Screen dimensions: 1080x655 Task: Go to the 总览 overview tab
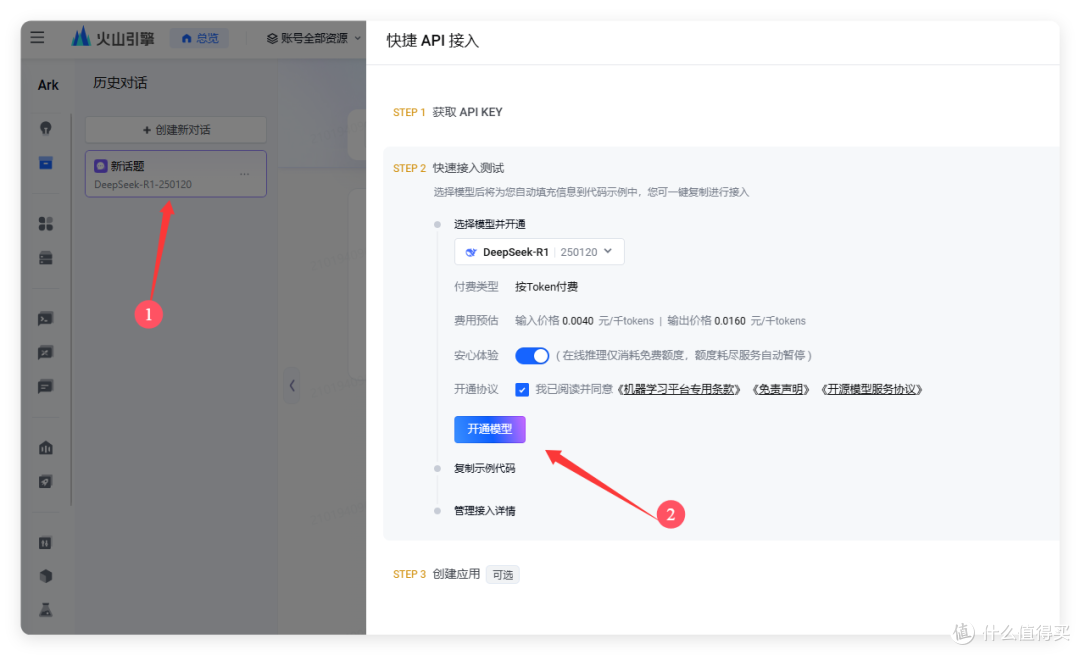click(200, 38)
